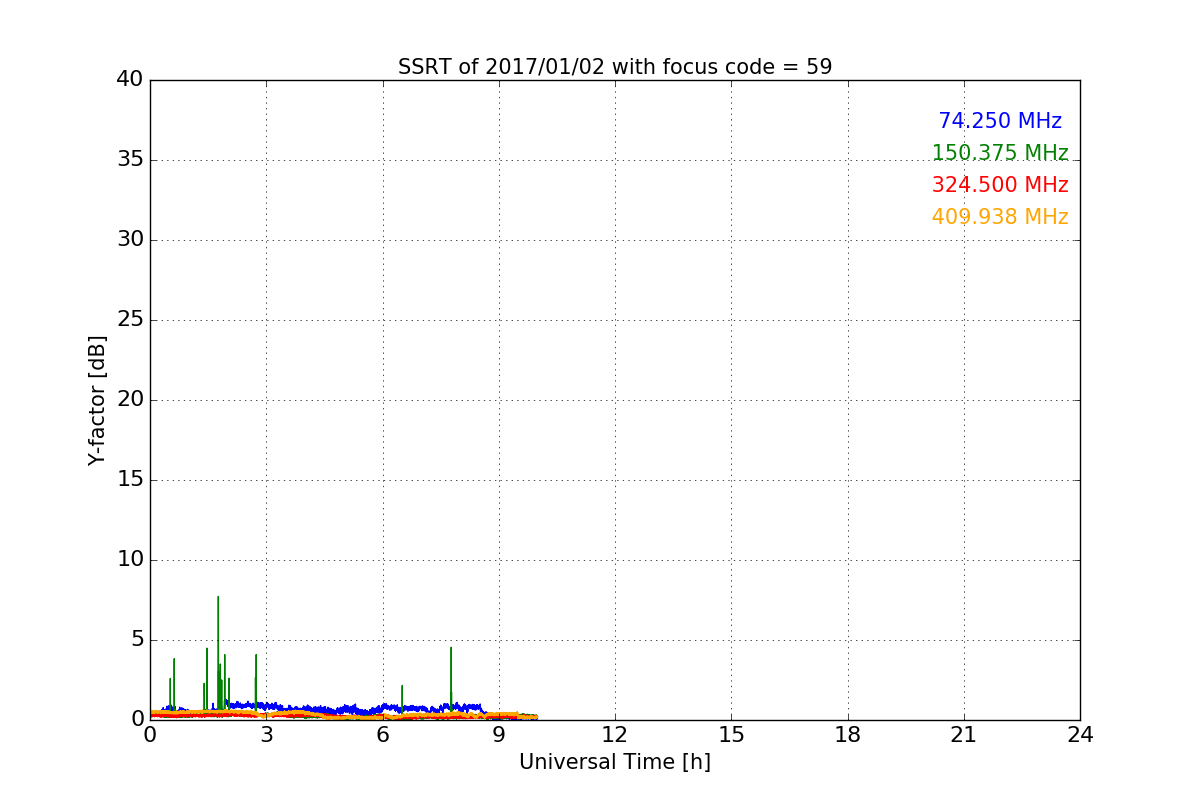Click the x-axis tick label 21
1200x800 pixels.
(964, 735)
